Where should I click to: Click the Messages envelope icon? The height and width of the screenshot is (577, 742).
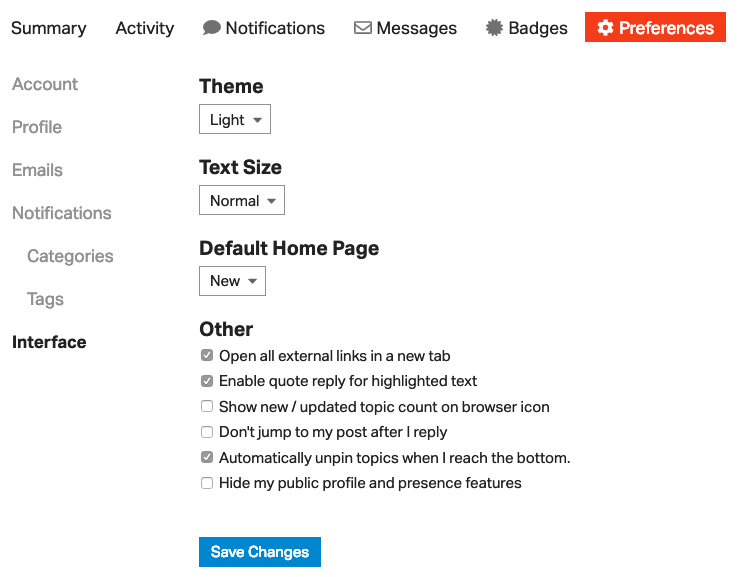pyautogui.click(x=363, y=27)
